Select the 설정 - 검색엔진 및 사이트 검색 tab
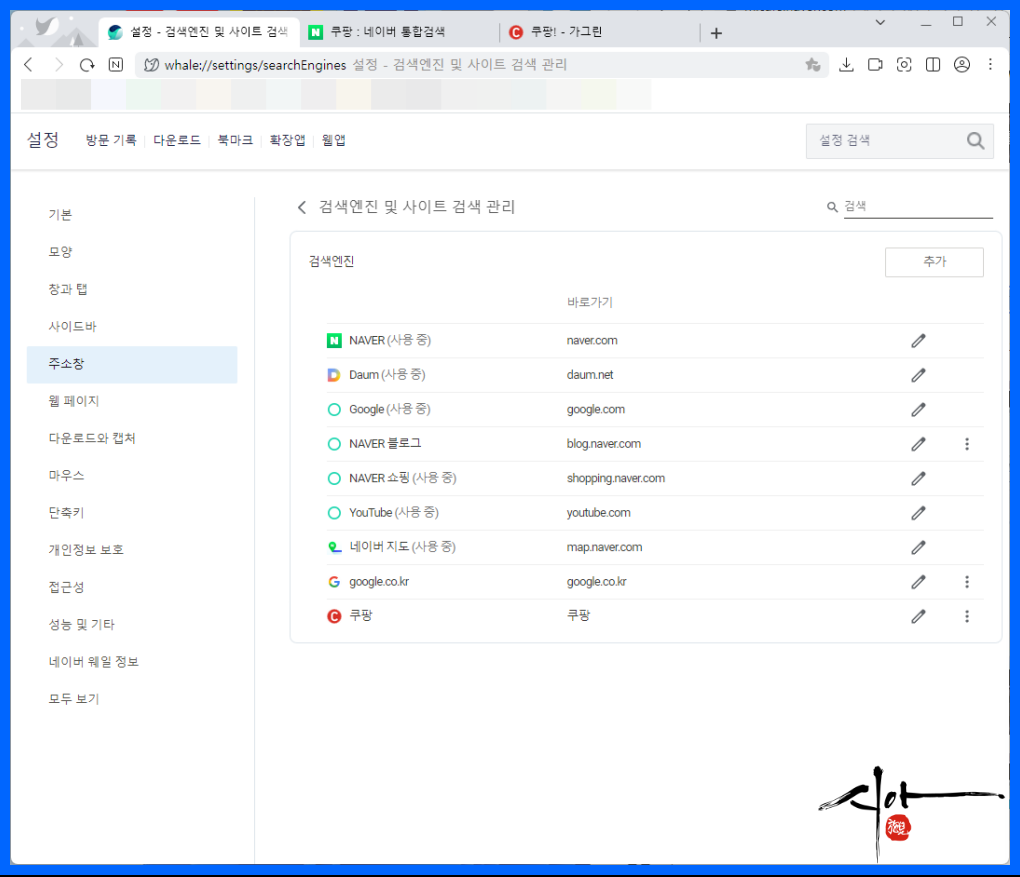The image size is (1020, 877). click(199, 32)
